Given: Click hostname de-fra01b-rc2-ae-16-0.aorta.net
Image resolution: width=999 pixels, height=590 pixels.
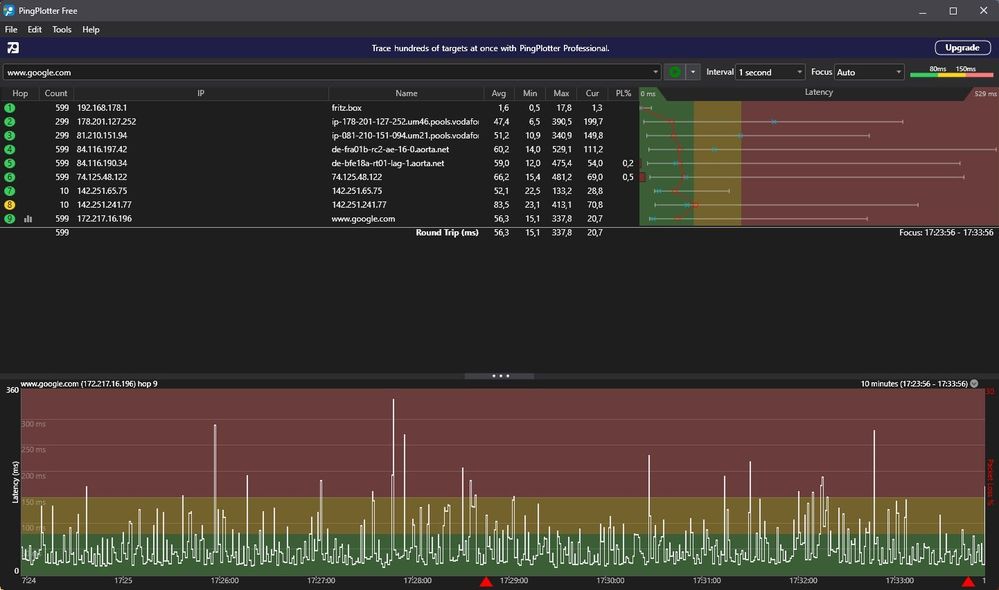Looking at the screenshot, I should pyautogui.click(x=390, y=149).
